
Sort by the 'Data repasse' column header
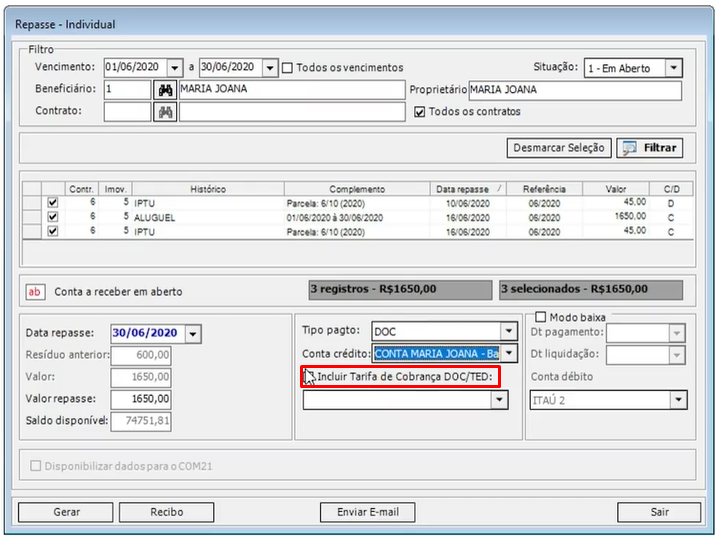coord(463,189)
